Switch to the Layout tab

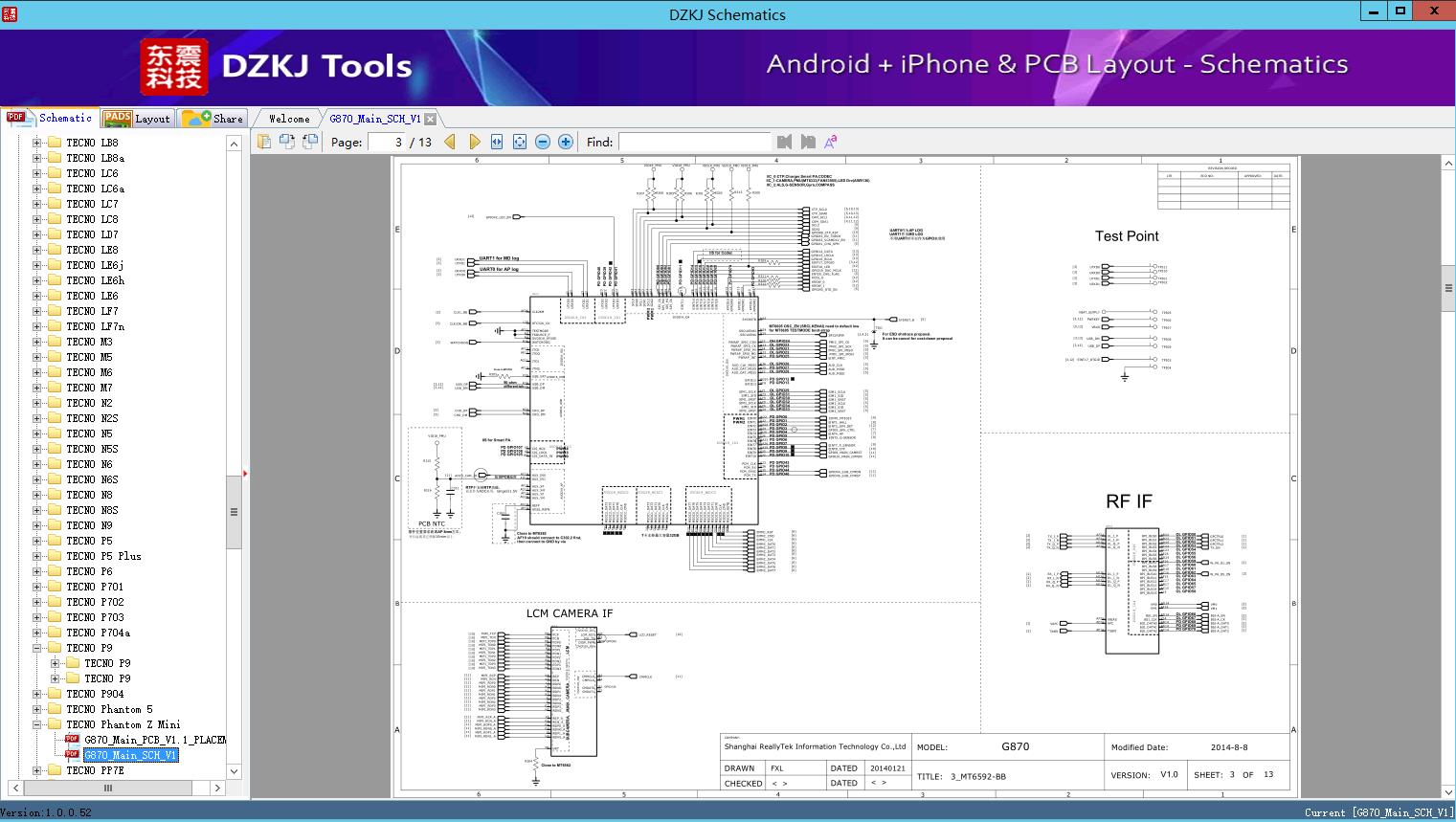click(x=138, y=119)
